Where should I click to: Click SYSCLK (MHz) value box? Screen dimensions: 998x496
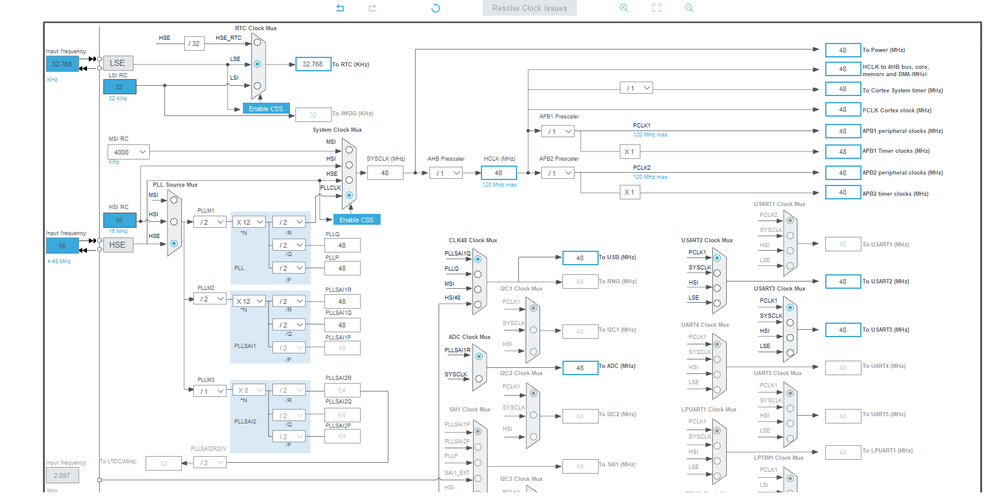point(385,173)
